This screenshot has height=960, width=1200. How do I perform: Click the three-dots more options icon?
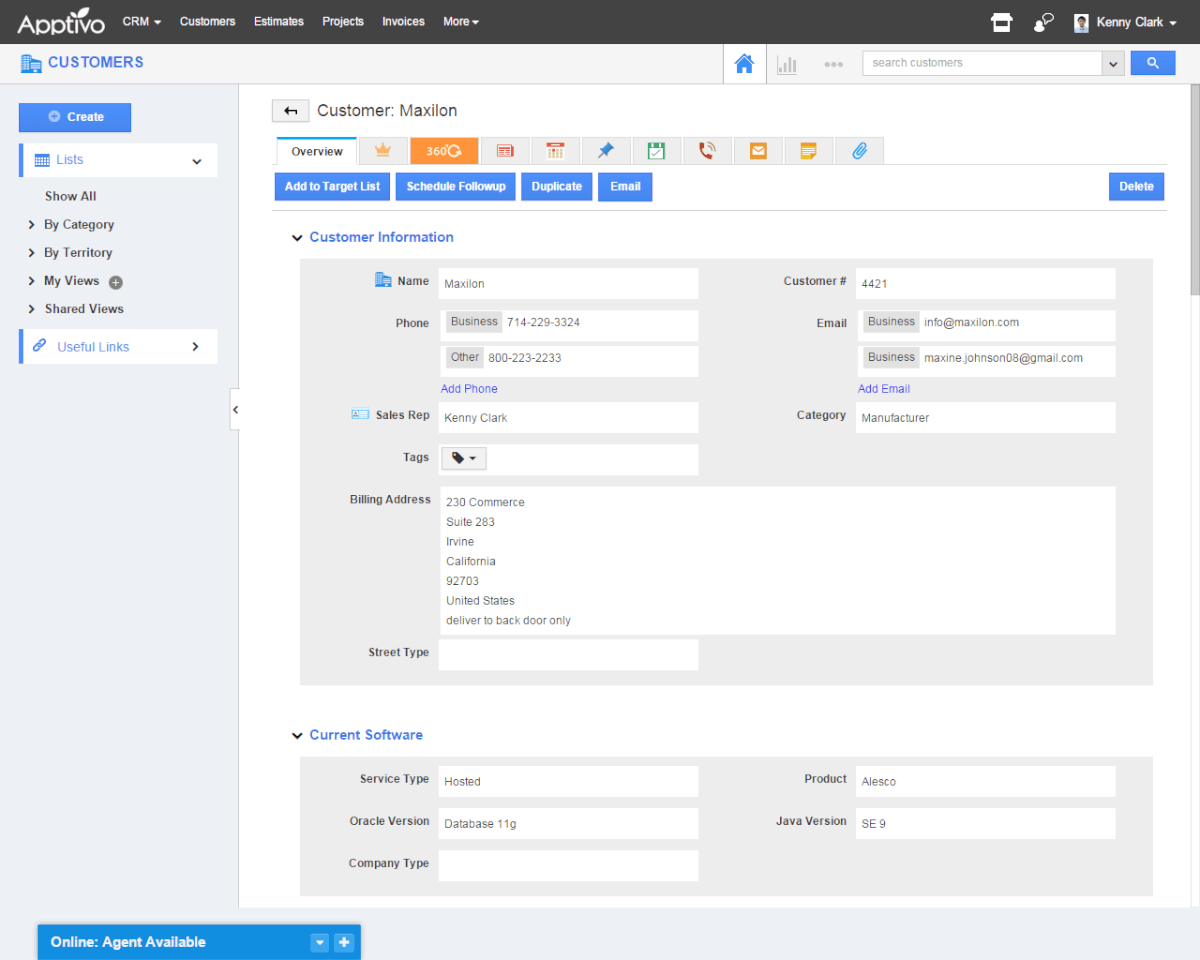pyautogui.click(x=833, y=64)
